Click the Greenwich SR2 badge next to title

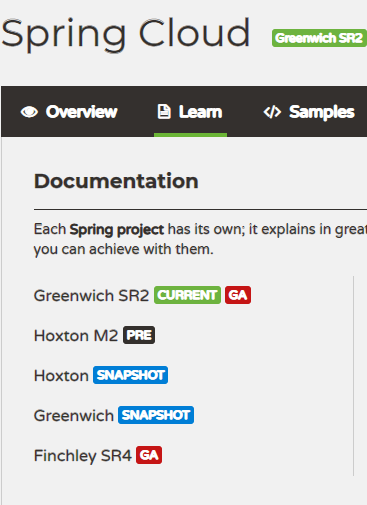pos(319,38)
